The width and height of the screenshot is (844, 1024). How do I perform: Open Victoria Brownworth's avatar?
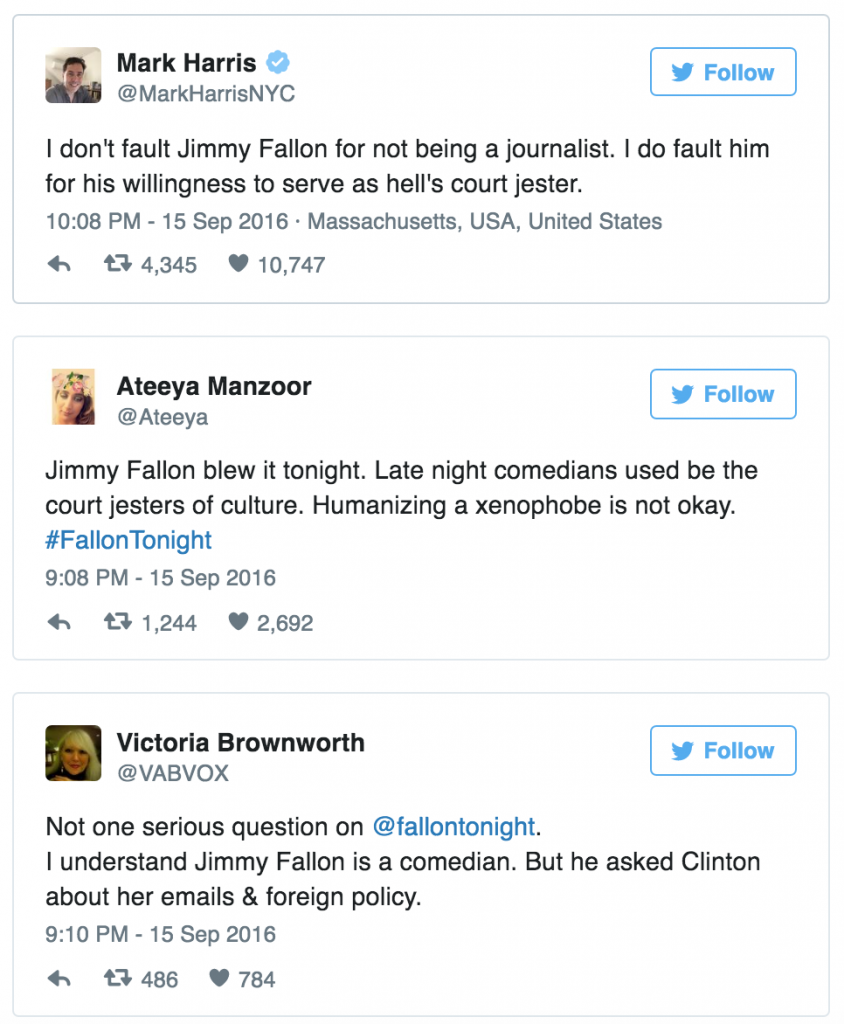pos(73,753)
